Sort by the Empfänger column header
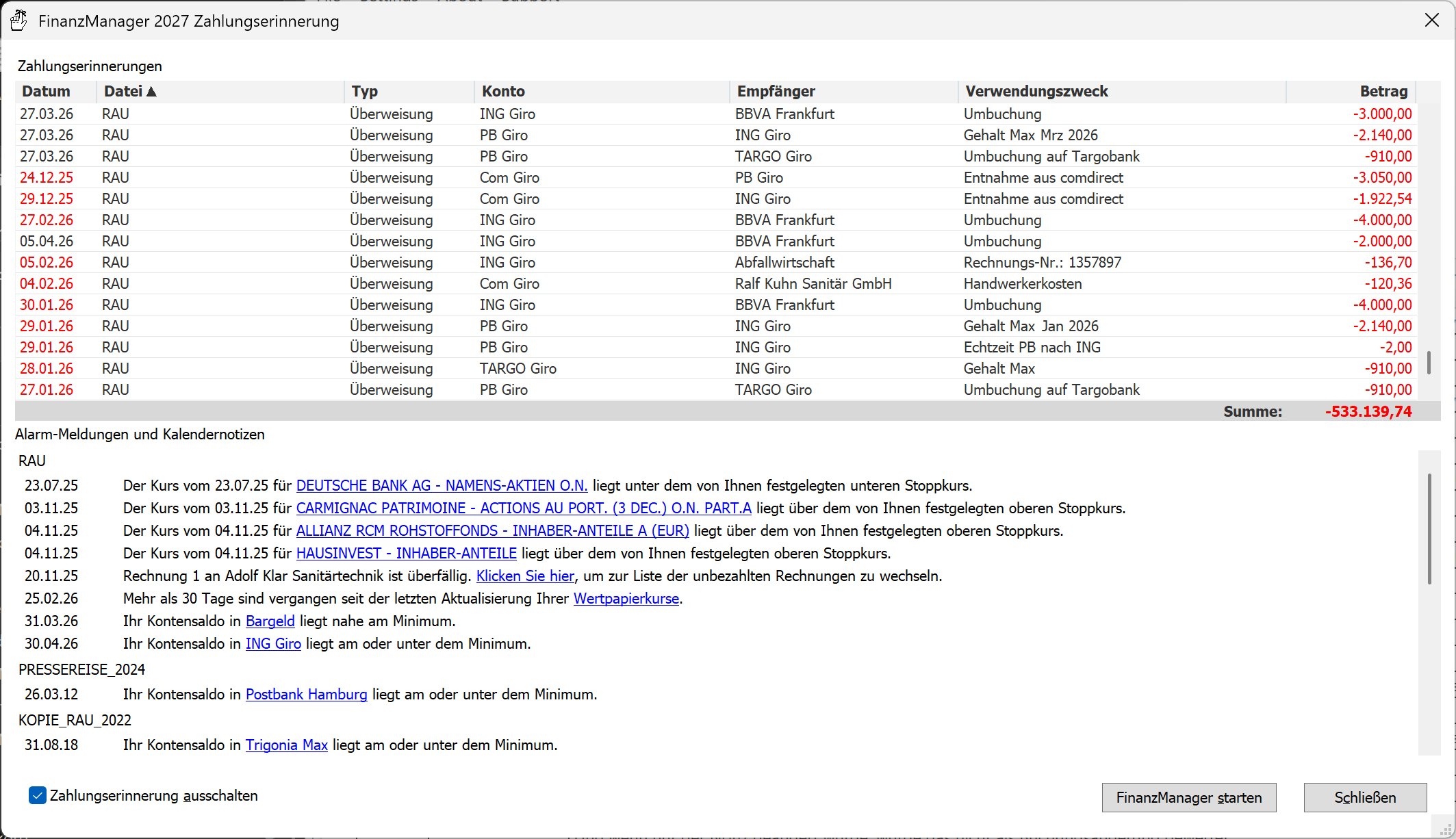 click(x=844, y=92)
